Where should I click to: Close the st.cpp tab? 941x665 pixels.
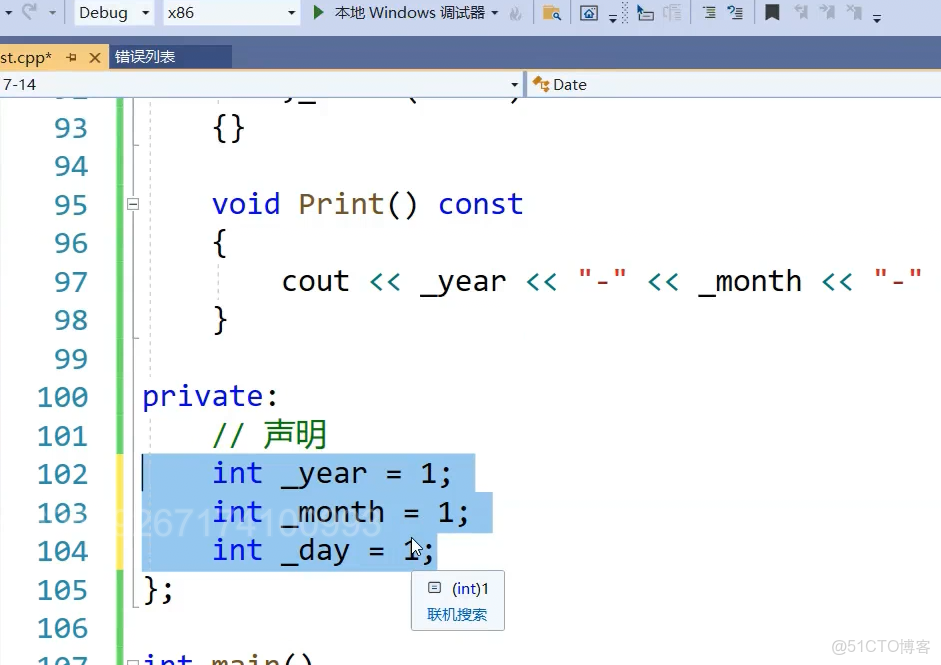pyautogui.click(x=94, y=58)
